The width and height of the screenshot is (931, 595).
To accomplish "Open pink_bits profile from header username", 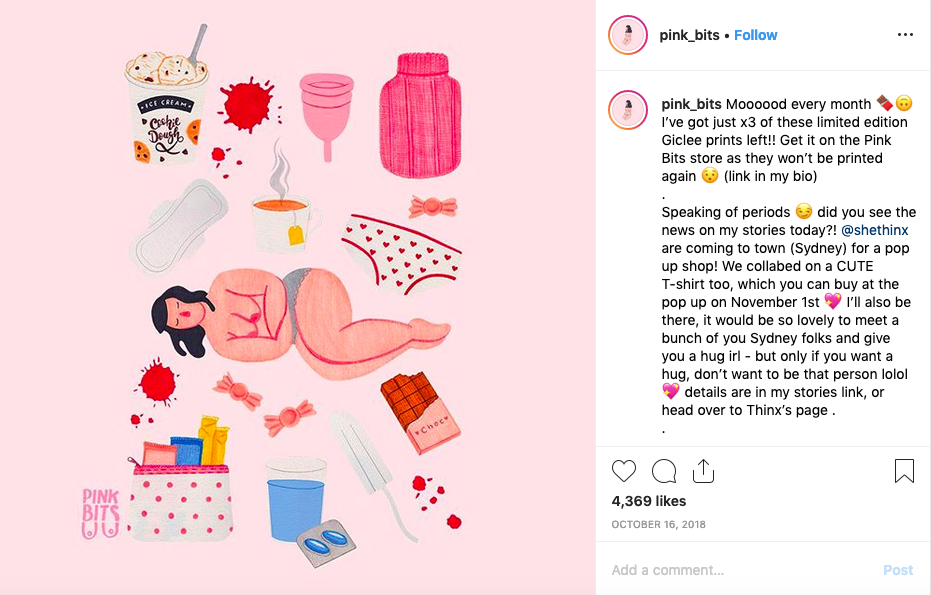I will [x=689, y=35].
